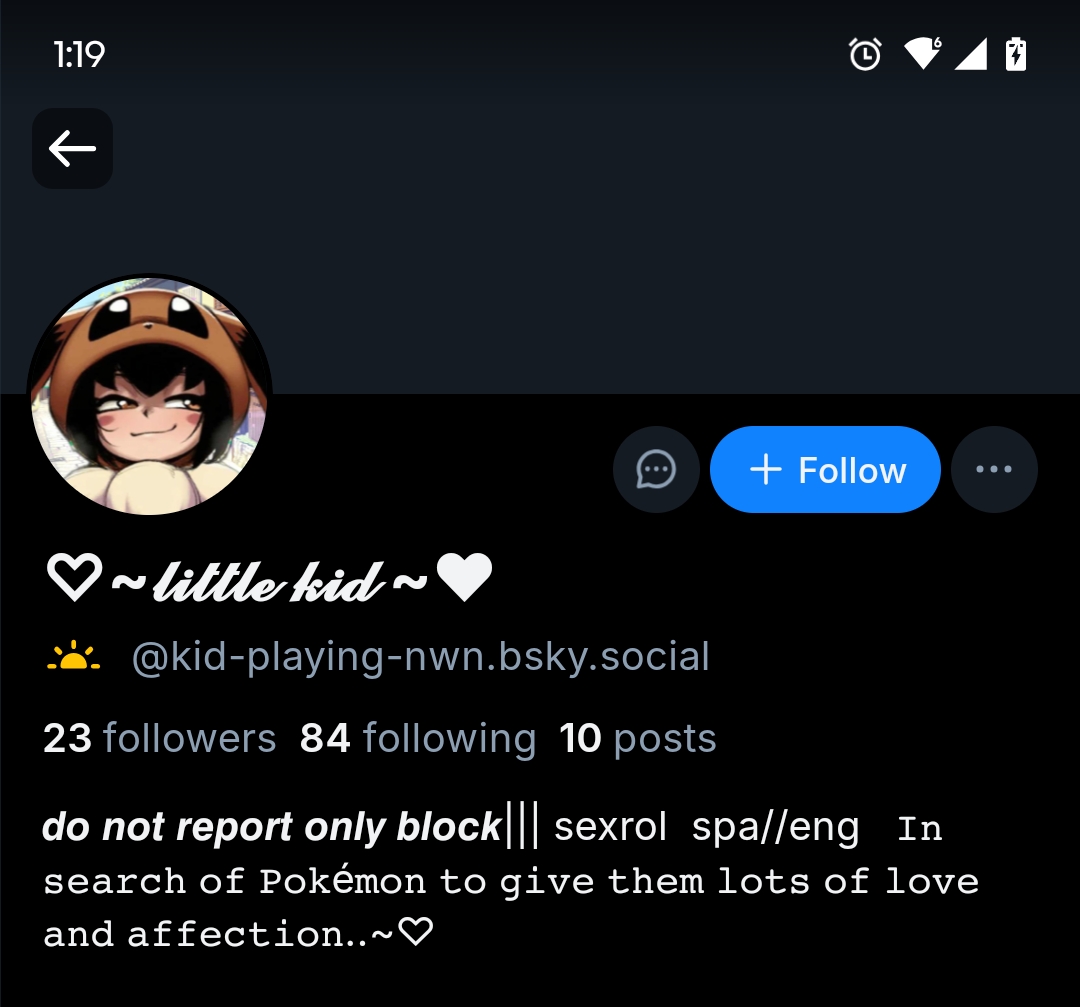Open chat with the message bubble icon

pyautogui.click(x=656, y=470)
